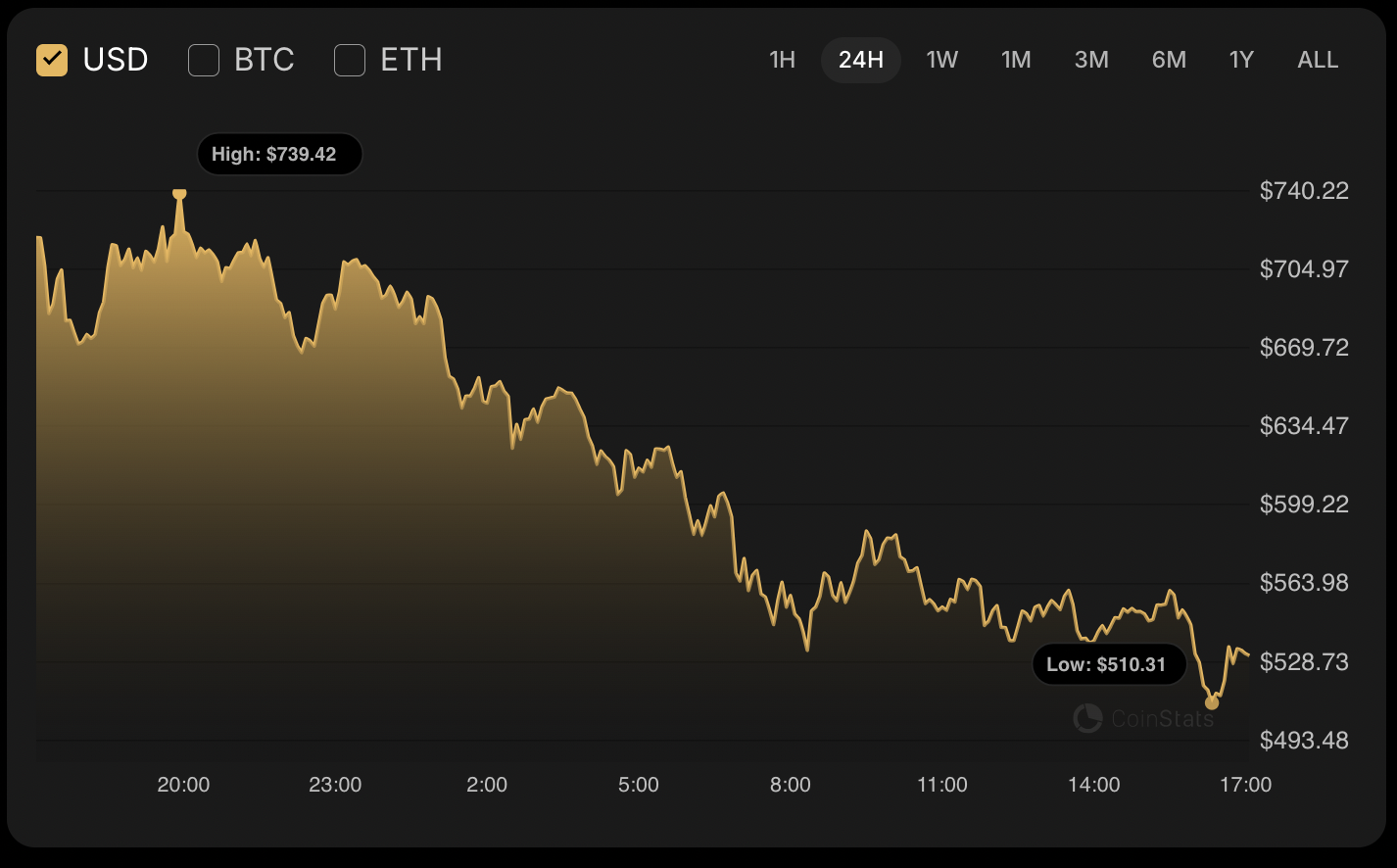Screen dimensions: 1397x868
Task: Select the 3M time range
Action: point(1091,60)
